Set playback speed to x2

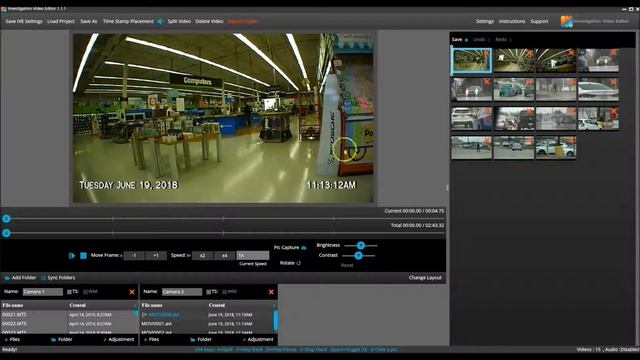coord(202,256)
